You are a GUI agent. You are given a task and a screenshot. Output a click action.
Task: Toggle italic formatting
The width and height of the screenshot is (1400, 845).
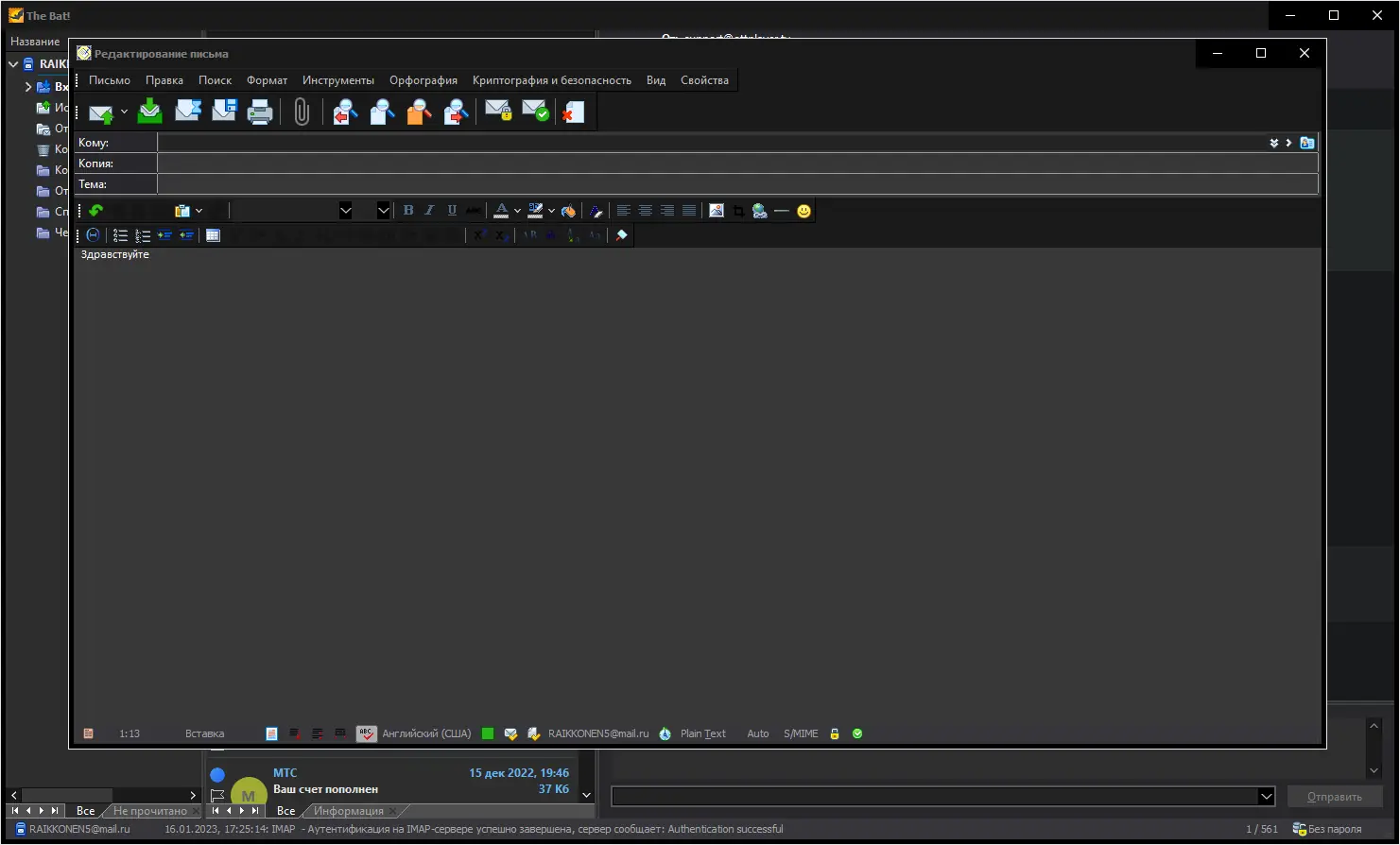point(429,211)
